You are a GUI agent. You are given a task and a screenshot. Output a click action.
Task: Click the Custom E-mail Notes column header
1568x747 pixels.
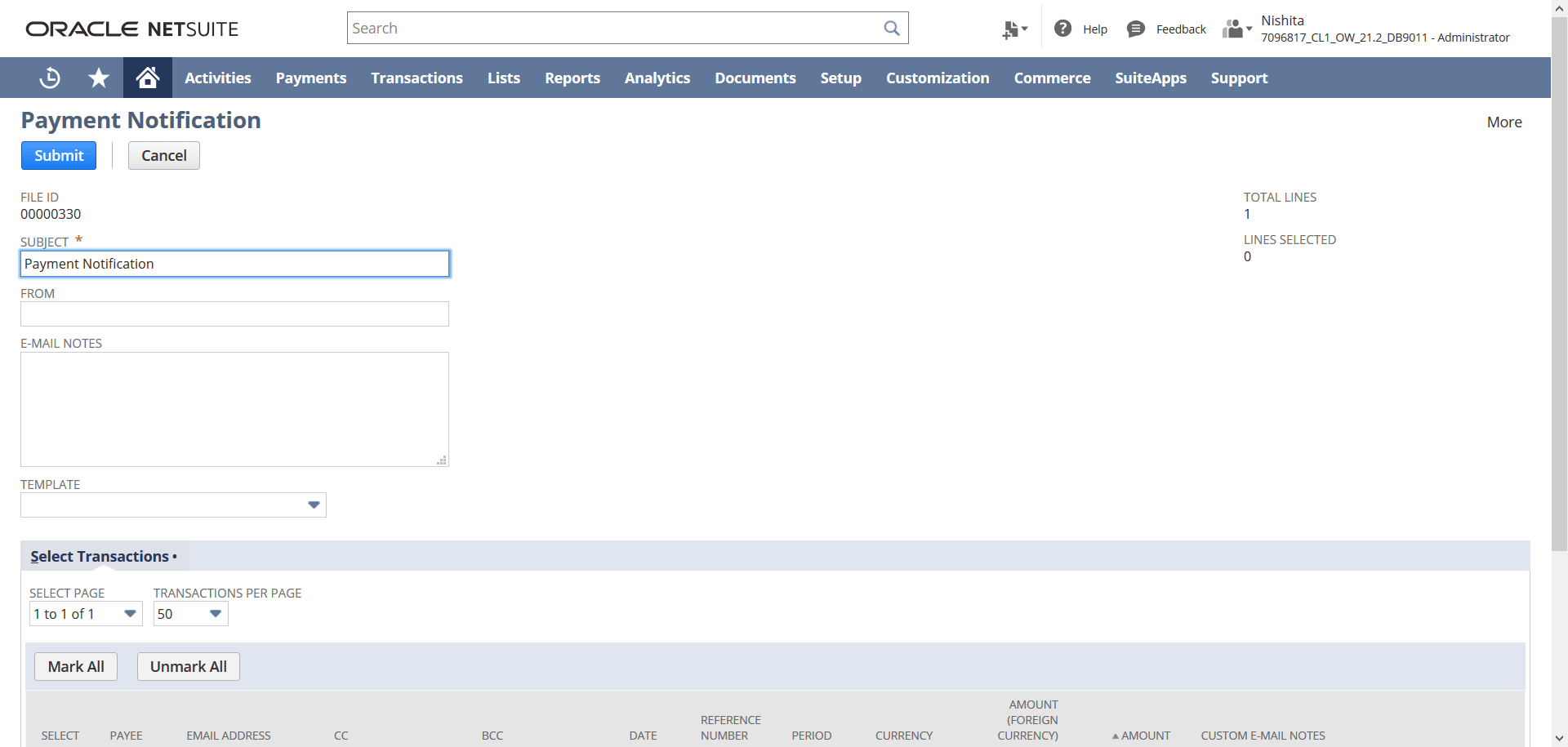click(1263, 736)
